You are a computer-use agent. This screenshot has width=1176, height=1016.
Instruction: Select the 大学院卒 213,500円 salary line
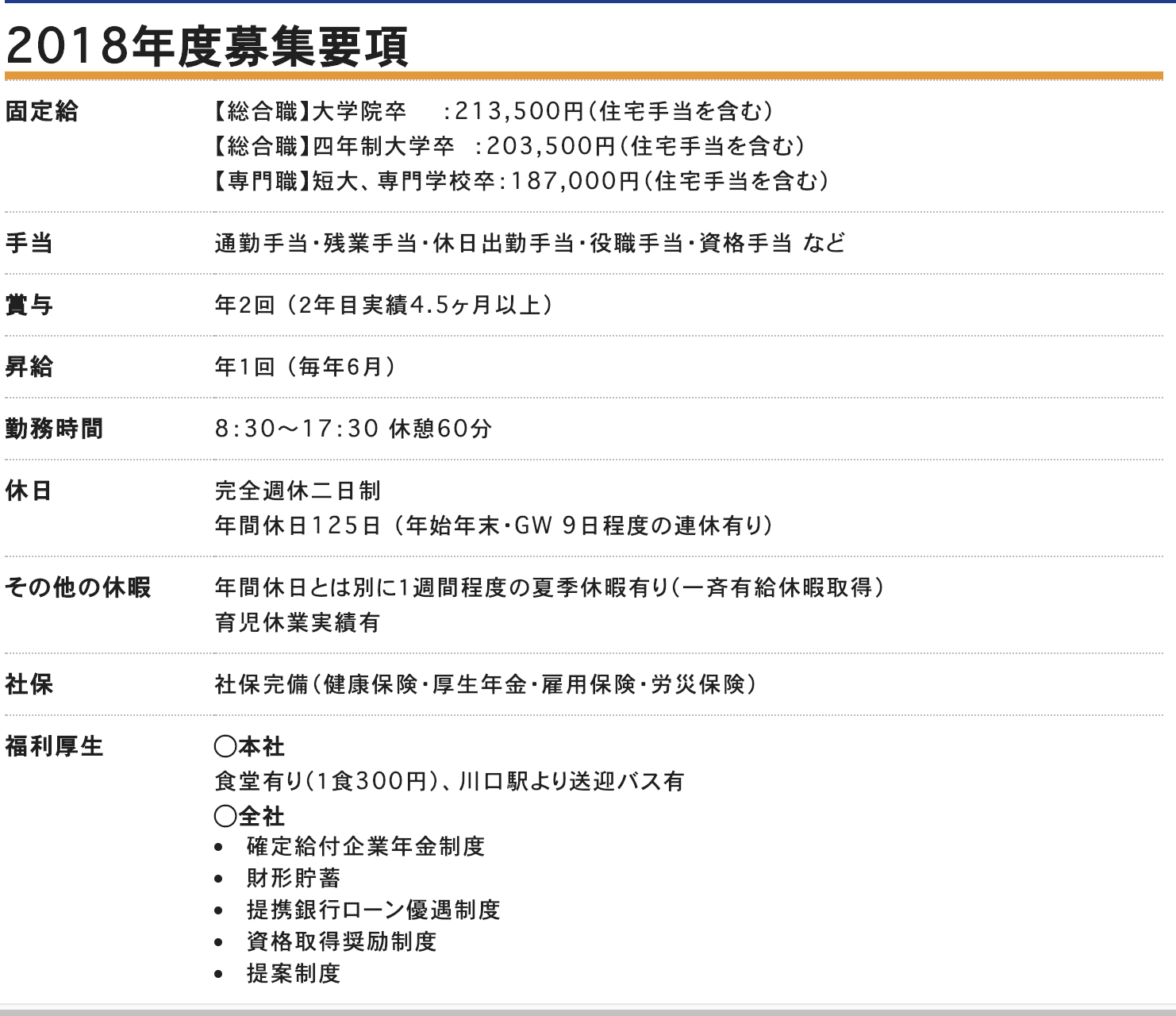coord(493,112)
